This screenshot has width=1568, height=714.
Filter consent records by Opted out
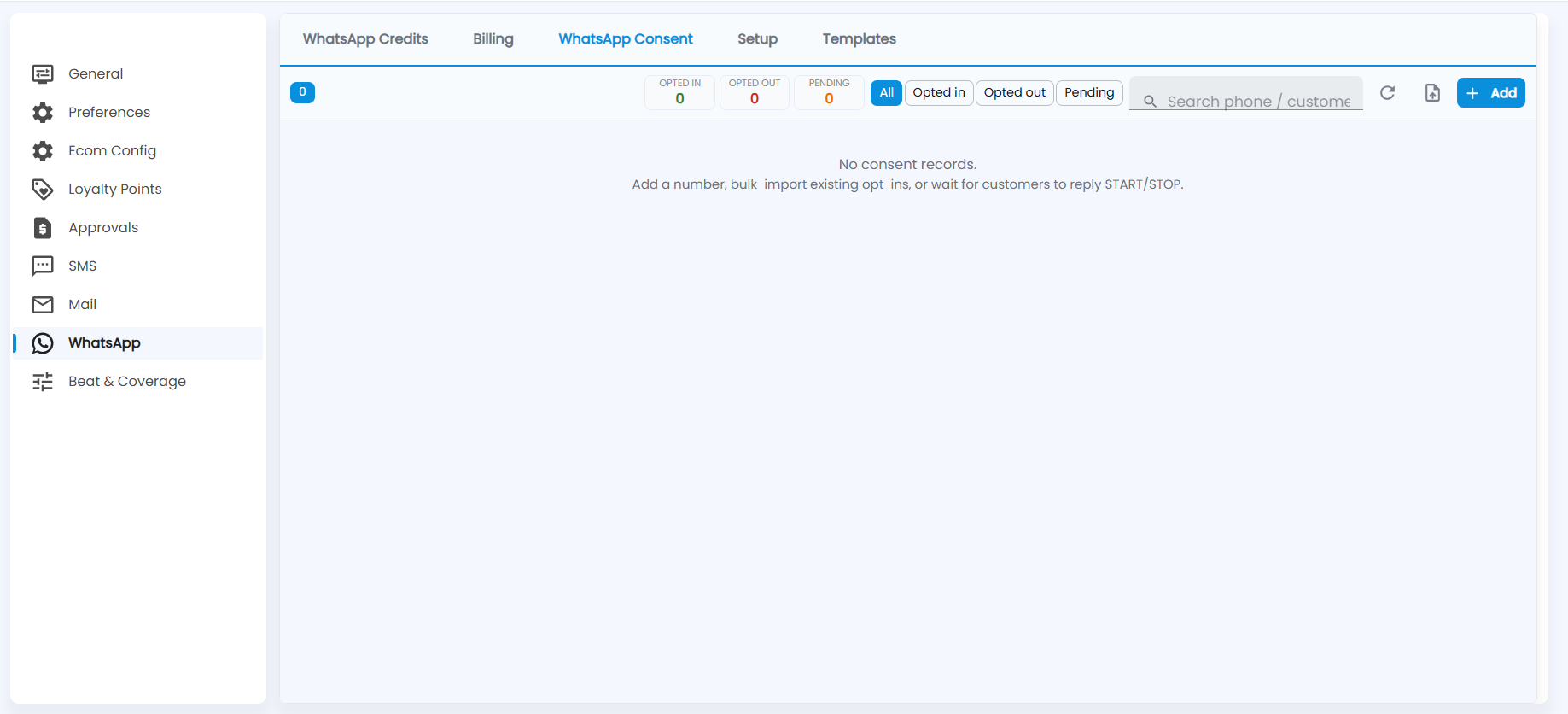(x=1014, y=92)
